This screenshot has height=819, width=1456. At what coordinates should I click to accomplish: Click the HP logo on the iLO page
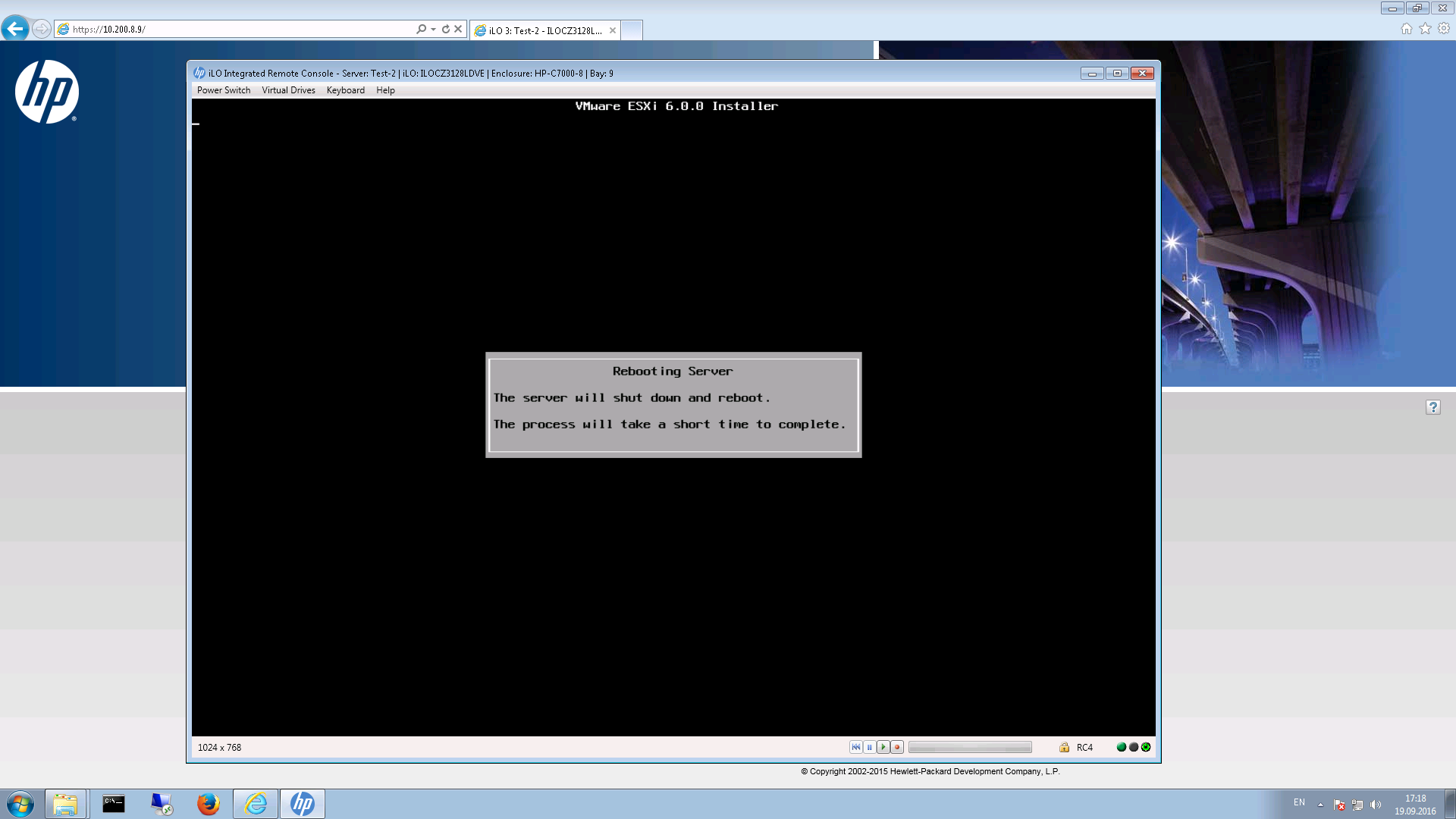[x=47, y=92]
